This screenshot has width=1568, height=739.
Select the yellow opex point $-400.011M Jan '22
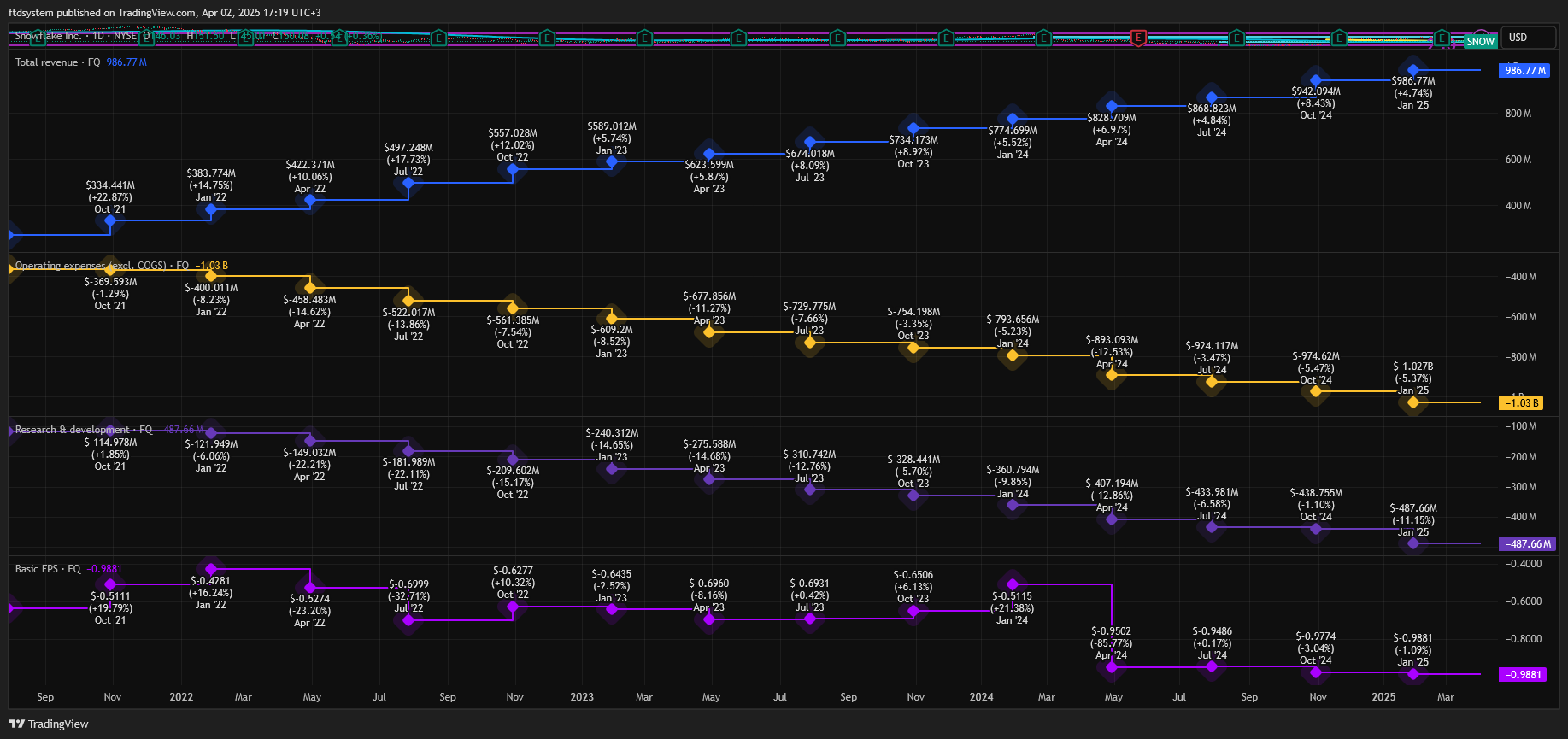pos(211,276)
